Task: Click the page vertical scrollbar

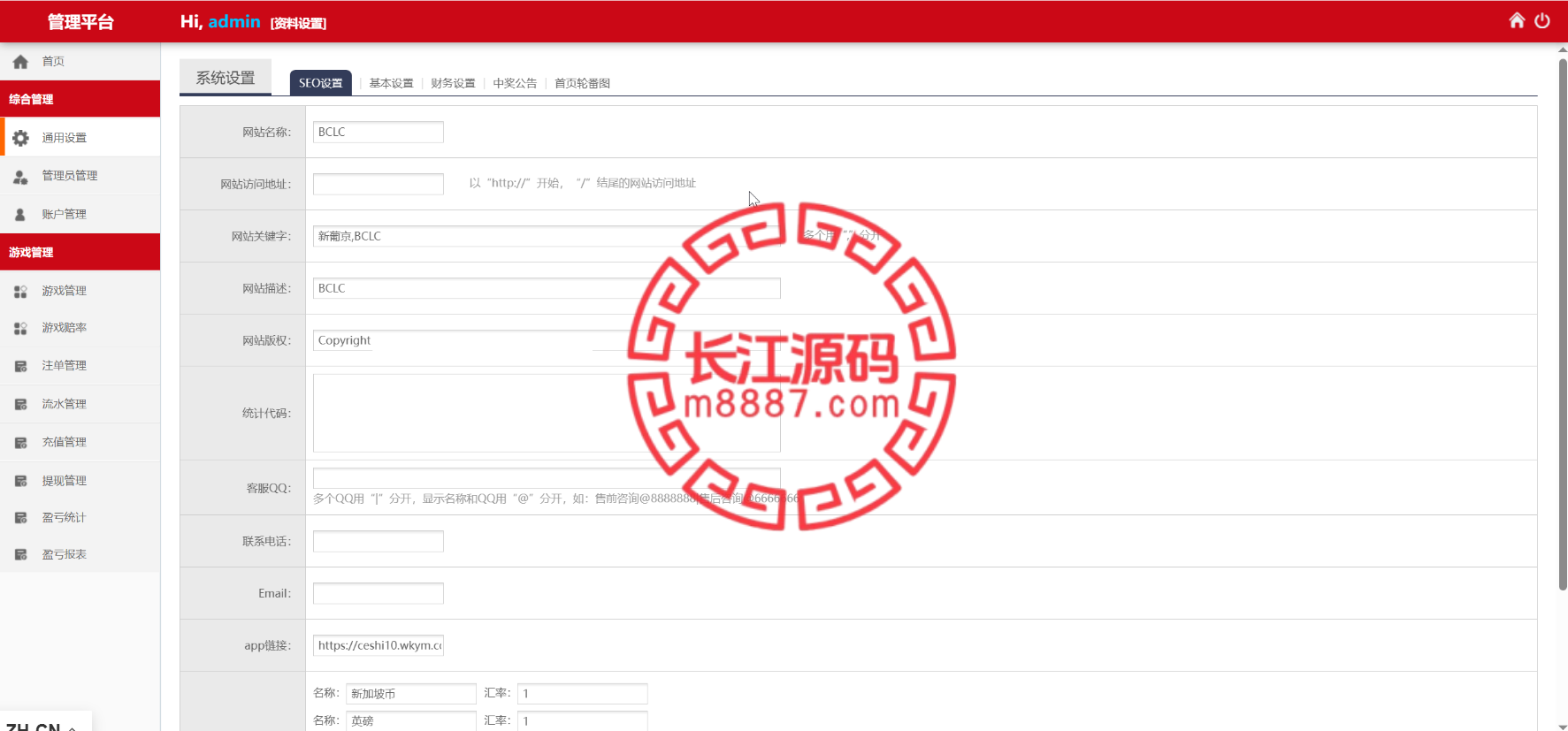Action: (1563, 324)
